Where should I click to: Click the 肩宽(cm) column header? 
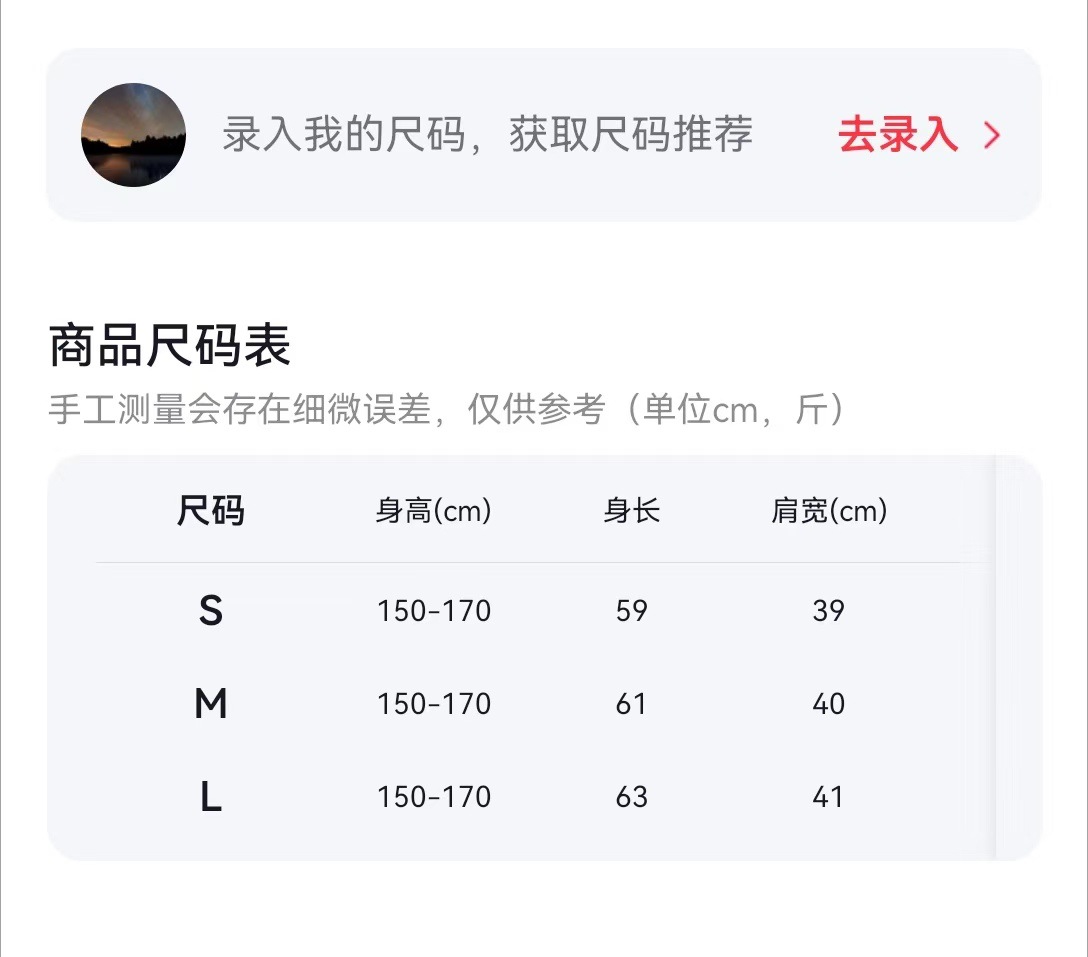click(828, 511)
